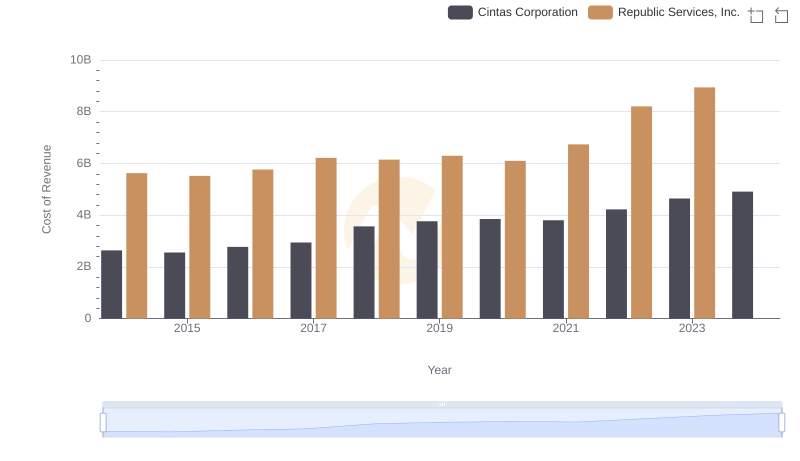This screenshot has height=461, width=800.
Task: Click the '8B' y-axis label
Action: click(84, 111)
